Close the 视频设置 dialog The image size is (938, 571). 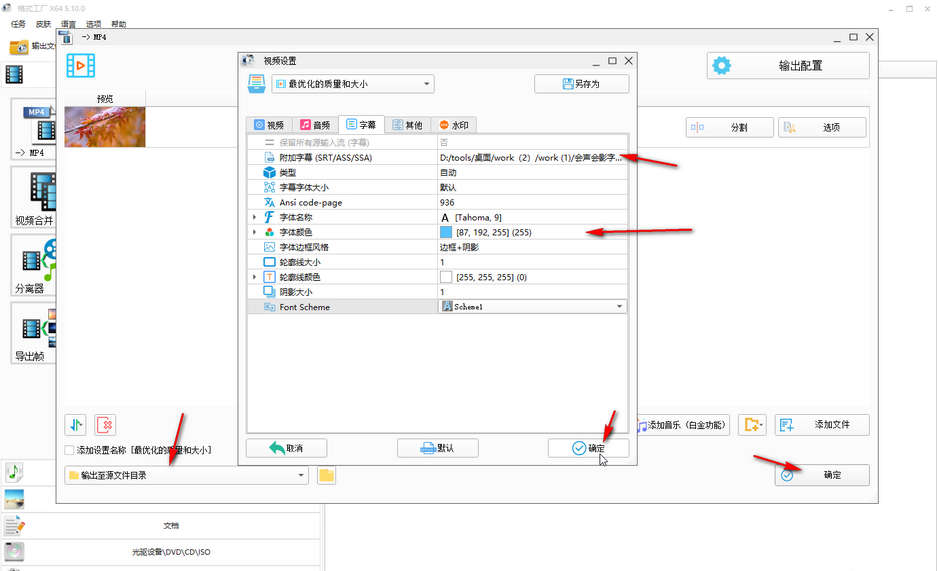click(628, 60)
